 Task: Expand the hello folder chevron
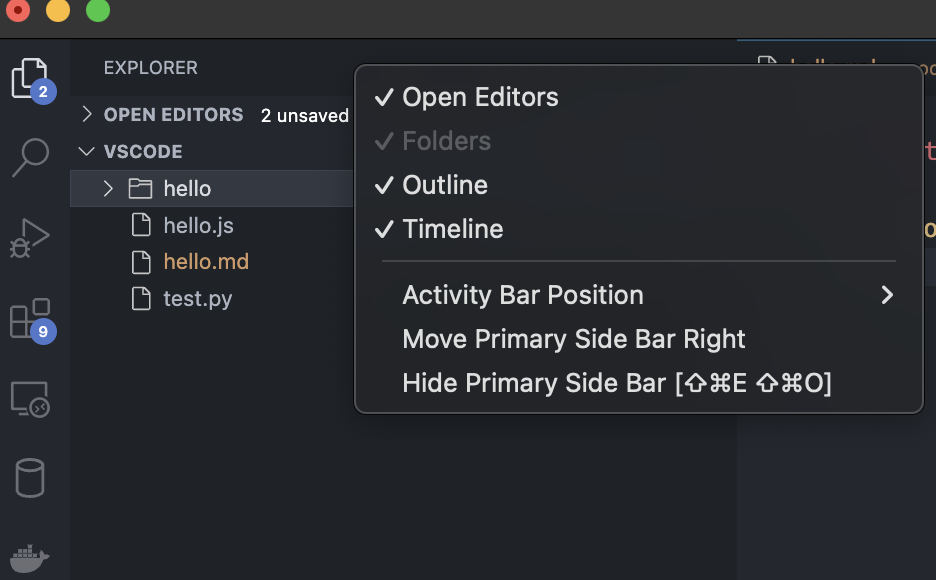(108, 189)
